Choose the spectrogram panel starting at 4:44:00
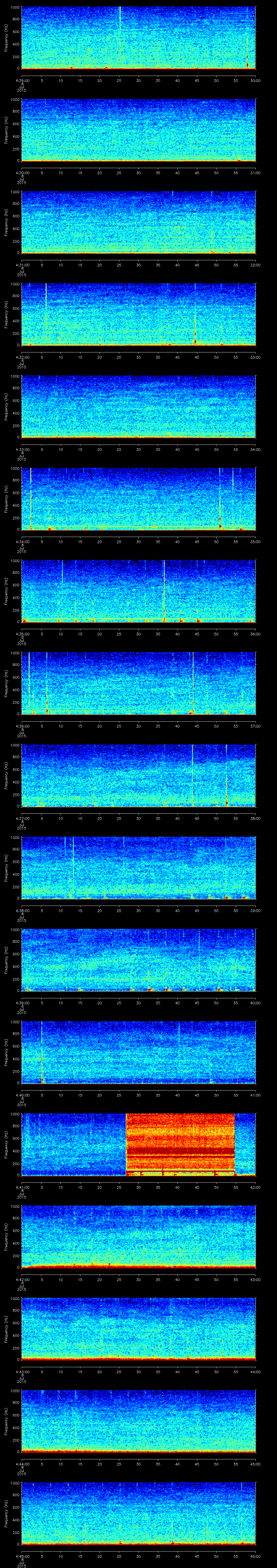The width and height of the screenshot is (277, 1568). [138, 1421]
